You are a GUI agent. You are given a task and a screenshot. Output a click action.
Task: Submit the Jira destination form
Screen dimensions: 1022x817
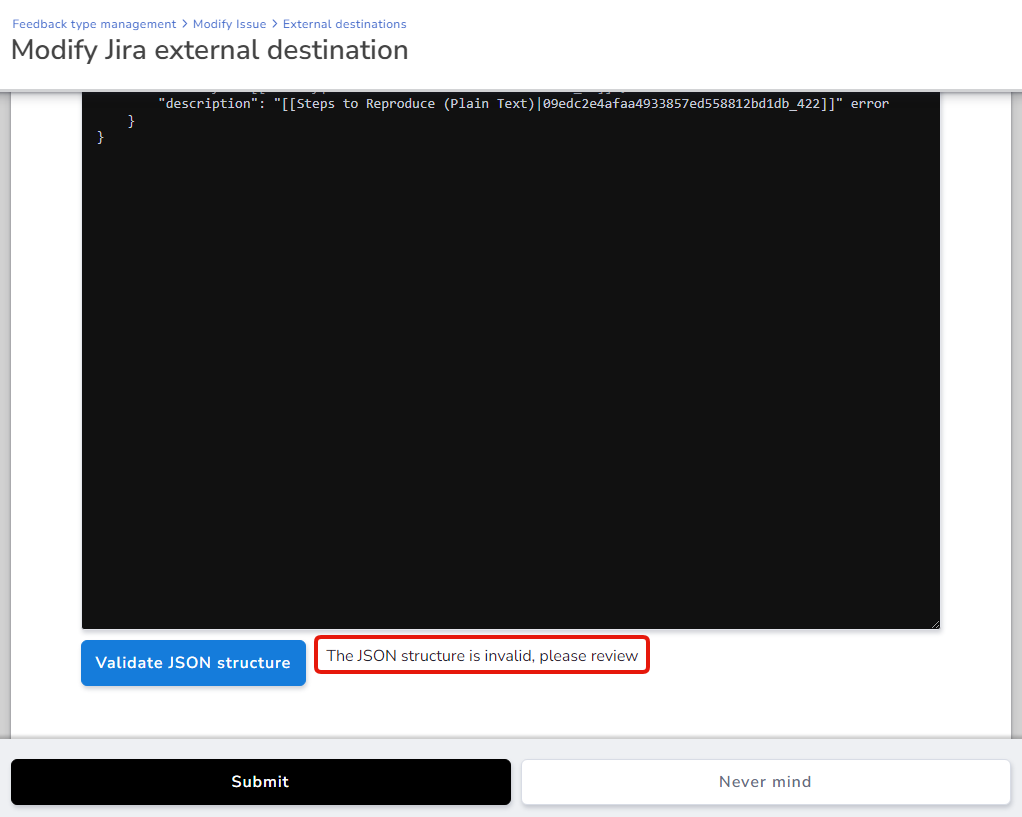click(x=261, y=782)
